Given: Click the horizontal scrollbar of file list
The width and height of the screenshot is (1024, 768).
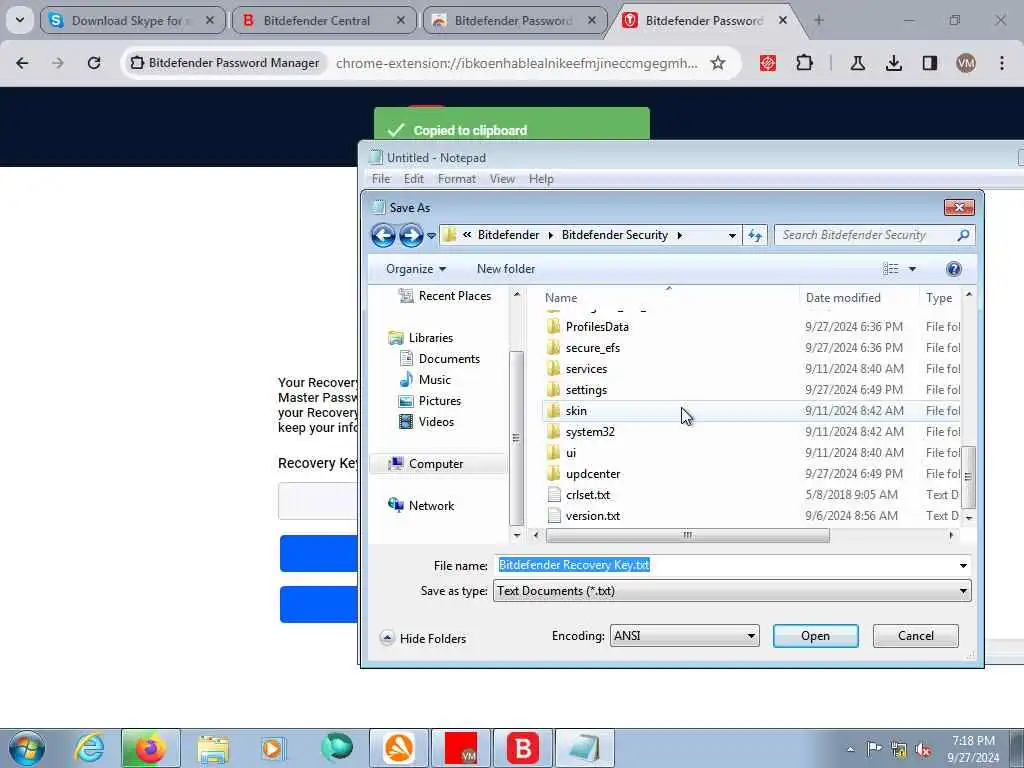Looking at the screenshot, I should click(x=687, y=536).
